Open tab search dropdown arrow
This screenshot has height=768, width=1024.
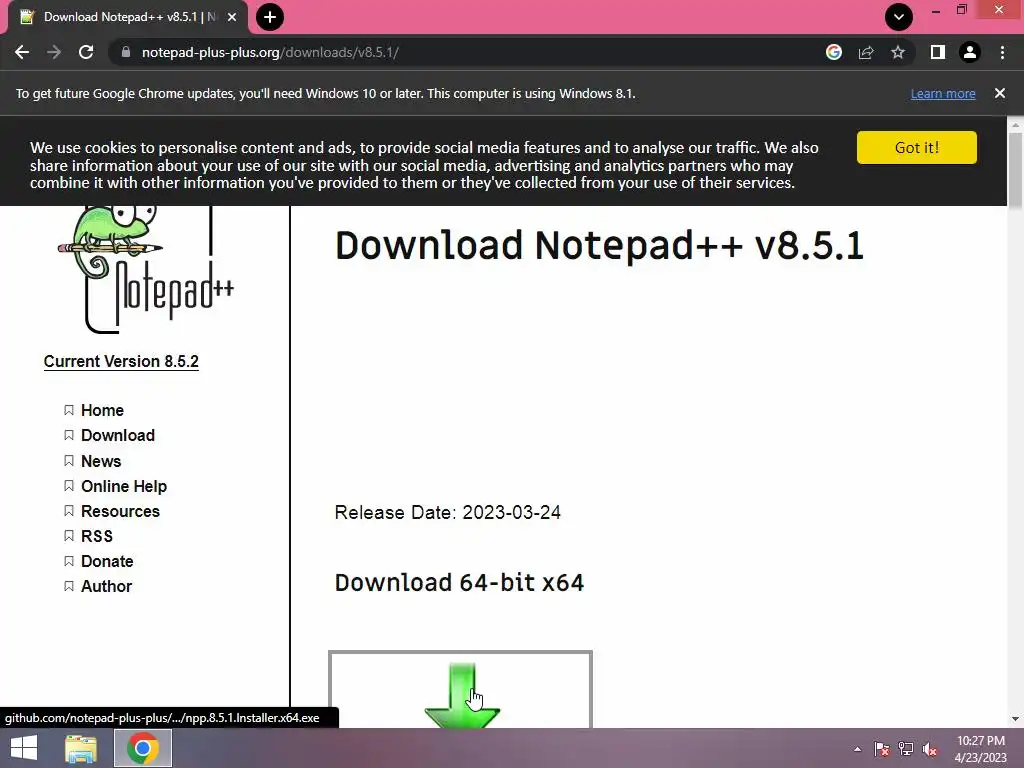[899, 17]
